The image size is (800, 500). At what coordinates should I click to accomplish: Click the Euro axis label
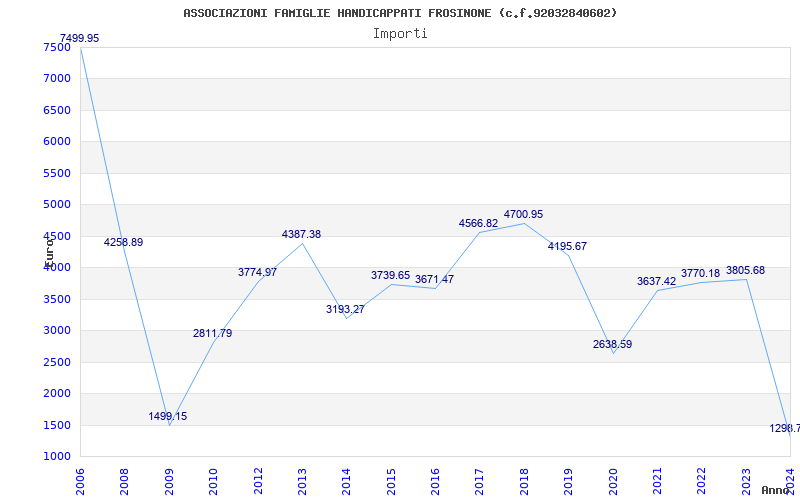tap(49, 252)
